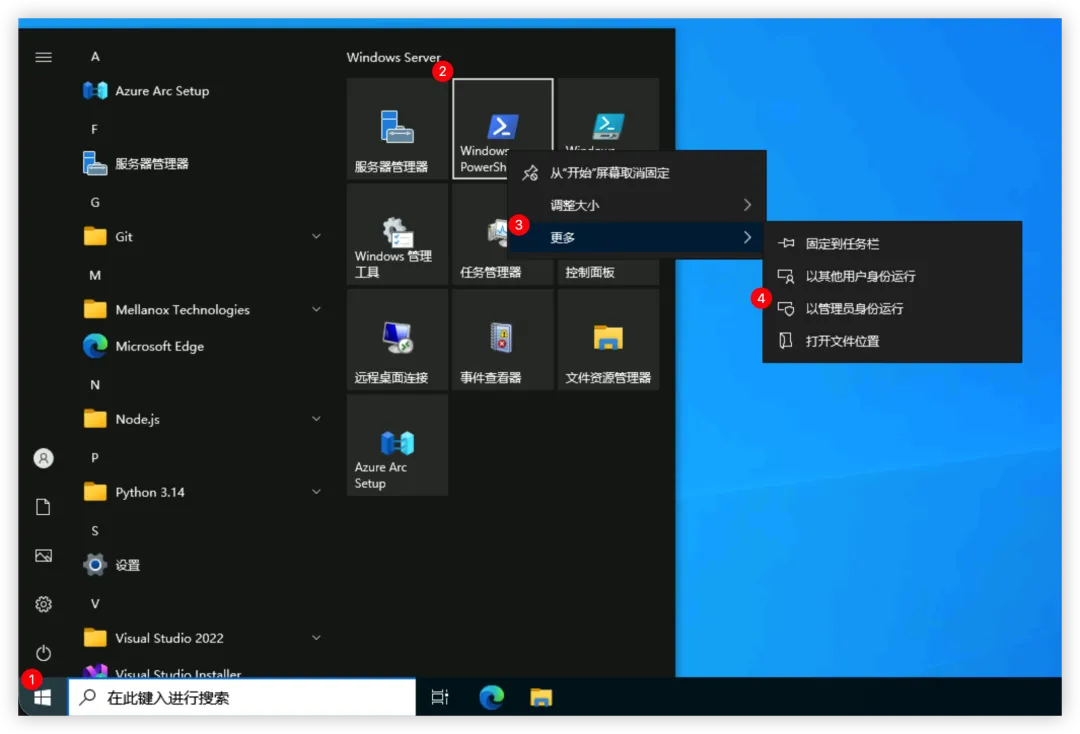Open the 事件查看器 tile
The height and width of the screenshot is (734, 1080).
503,339
